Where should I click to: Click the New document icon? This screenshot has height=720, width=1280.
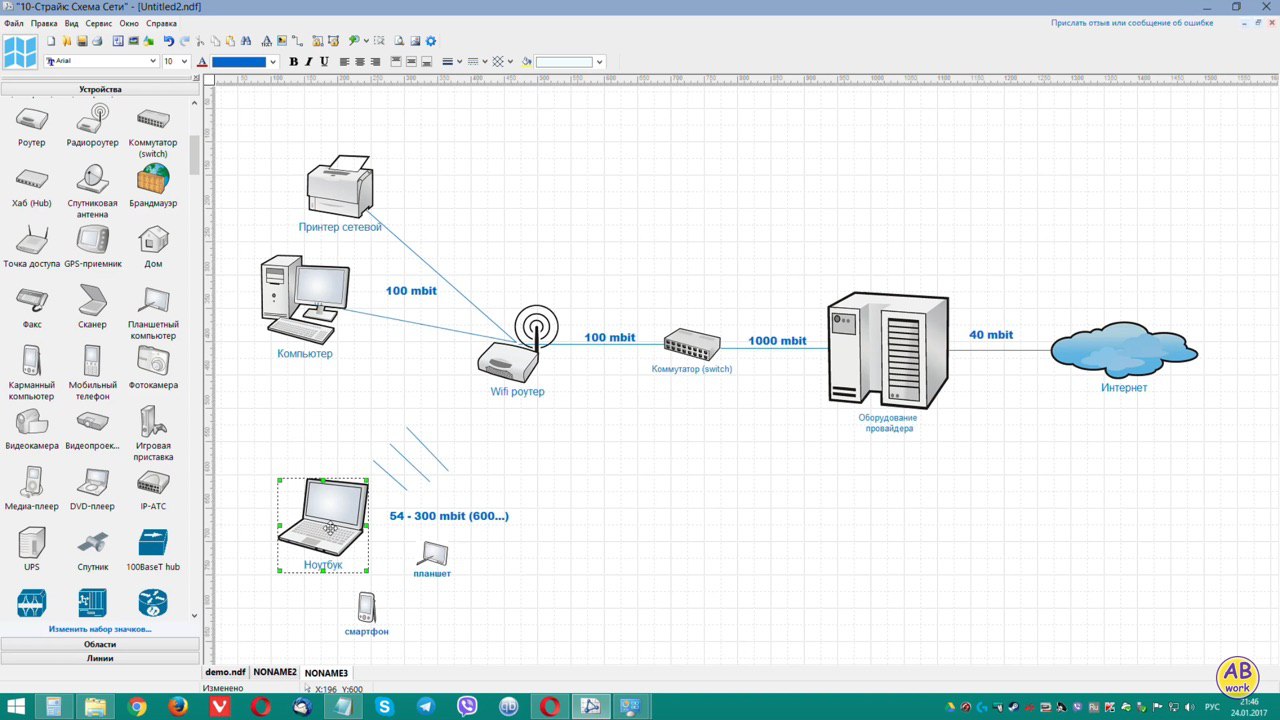(x=51, y=41)
